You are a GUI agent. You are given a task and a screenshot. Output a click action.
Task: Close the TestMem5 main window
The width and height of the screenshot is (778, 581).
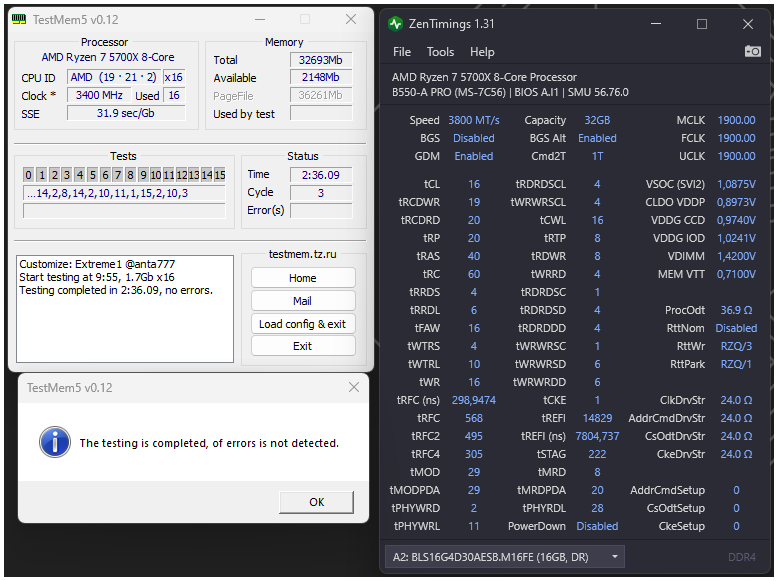click(351, 19)
